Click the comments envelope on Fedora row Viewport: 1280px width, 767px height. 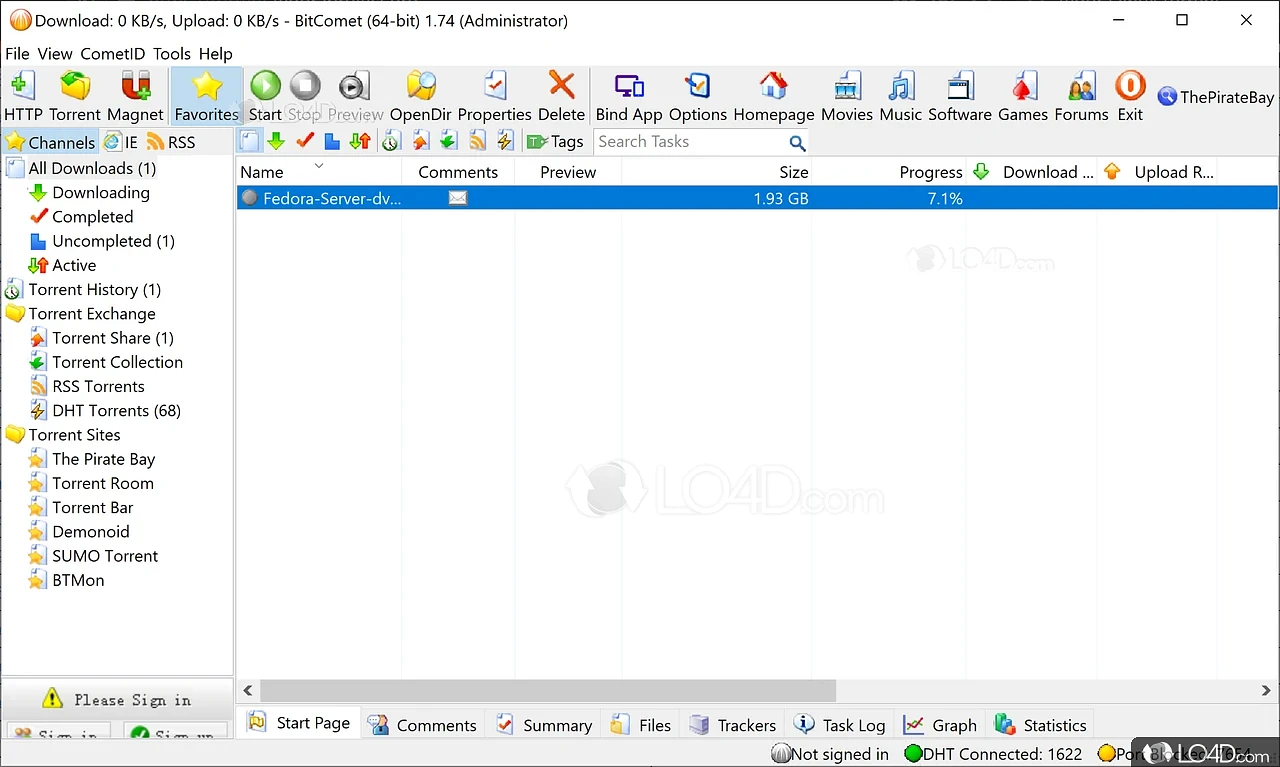(458, 198)
